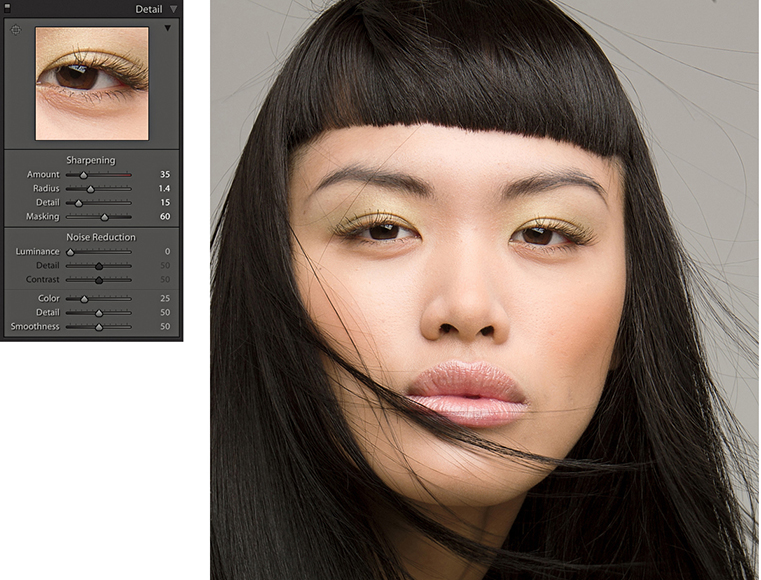Screen dimensions: 761x580
Task: Click the Masking label
Action: point(43,216)
